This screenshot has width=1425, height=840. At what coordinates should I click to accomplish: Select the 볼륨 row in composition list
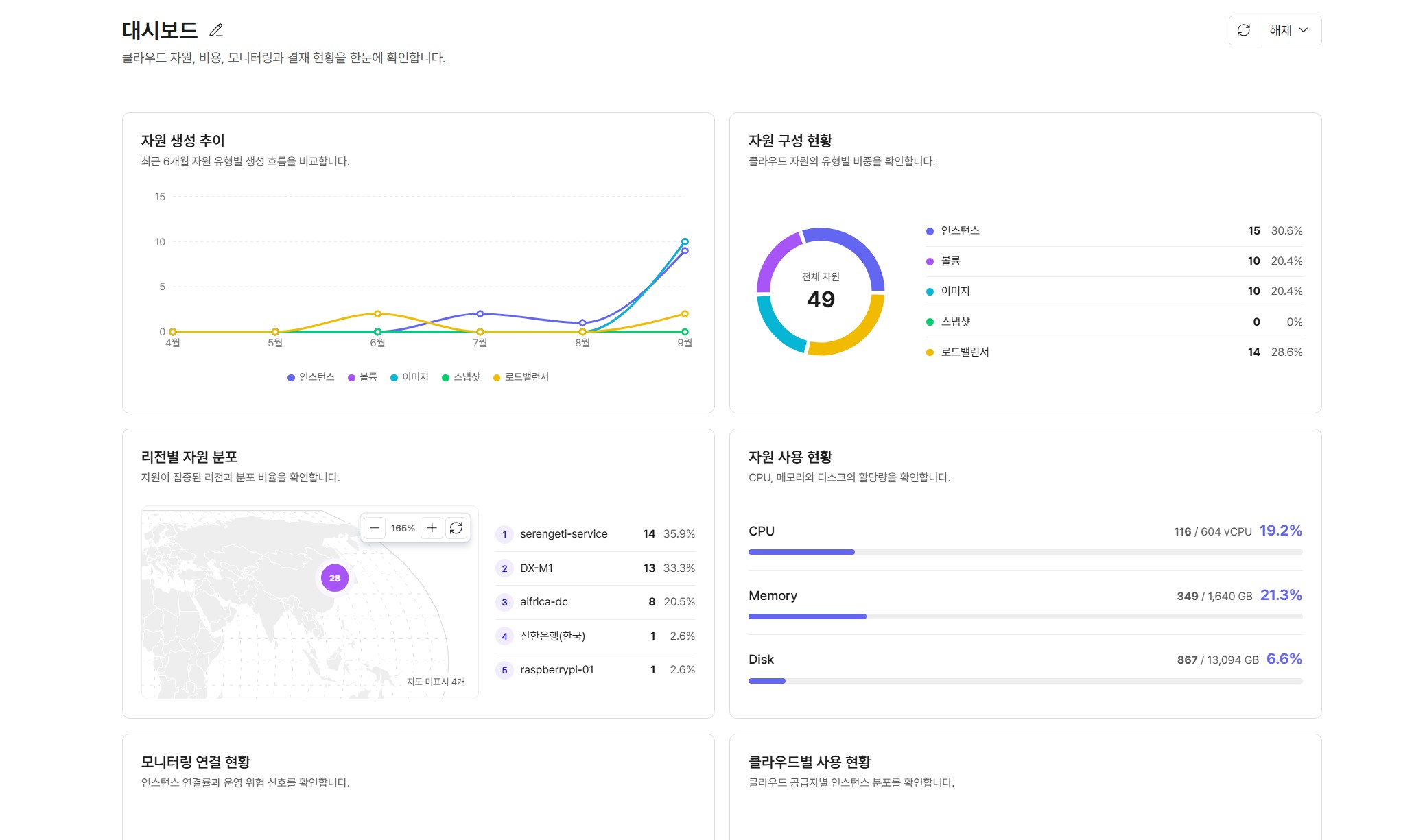click(x=1114, y=261)
